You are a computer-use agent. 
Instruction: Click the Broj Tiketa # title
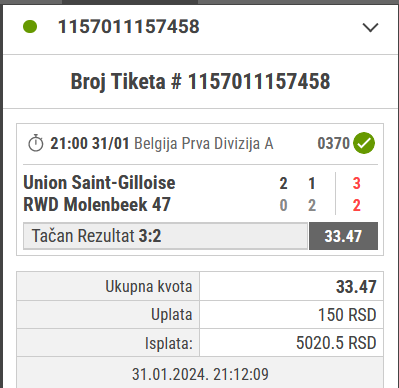[200, 81]
